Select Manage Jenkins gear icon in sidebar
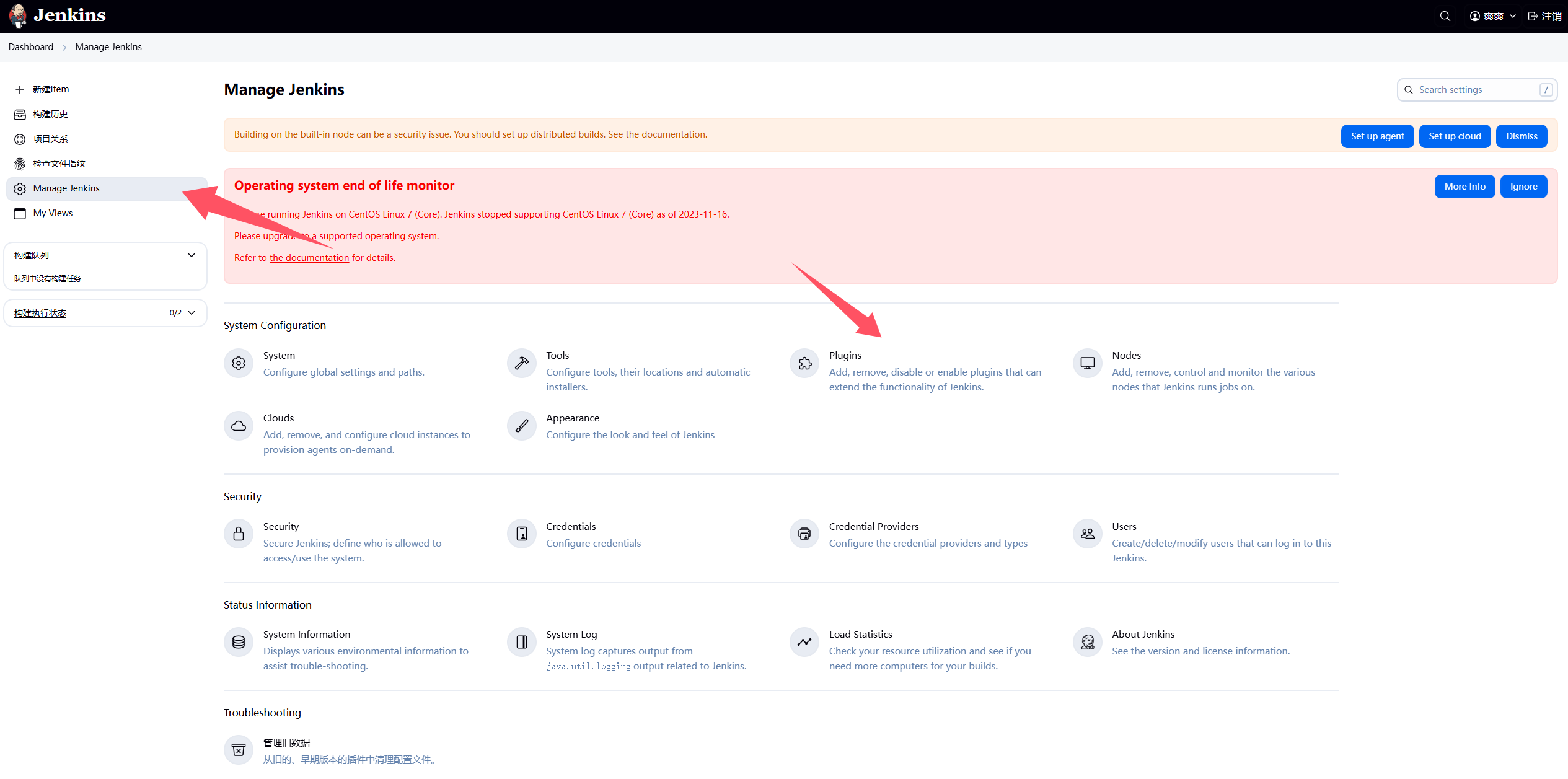 (x=20, y=189)
